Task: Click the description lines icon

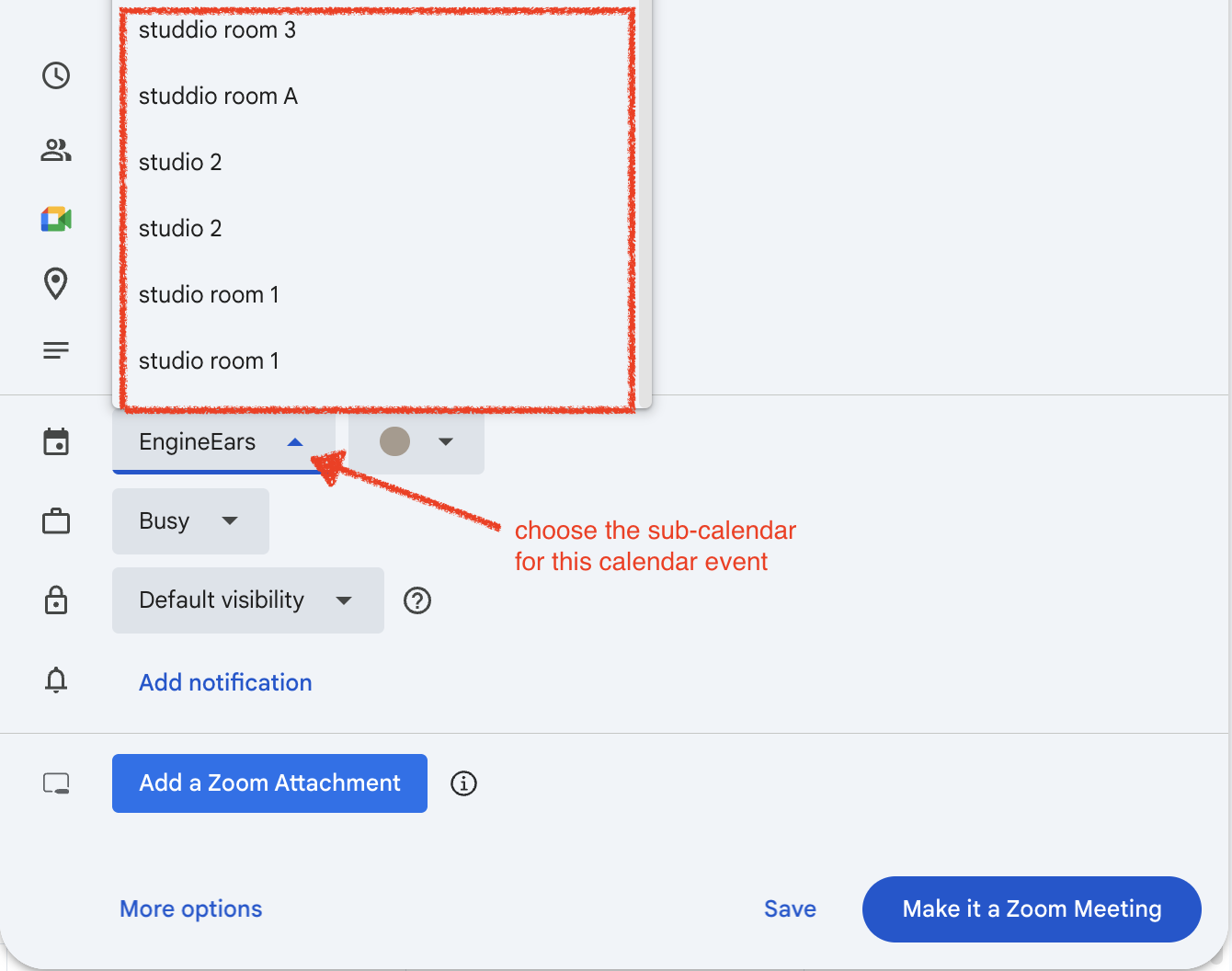Action: (56, 350)
